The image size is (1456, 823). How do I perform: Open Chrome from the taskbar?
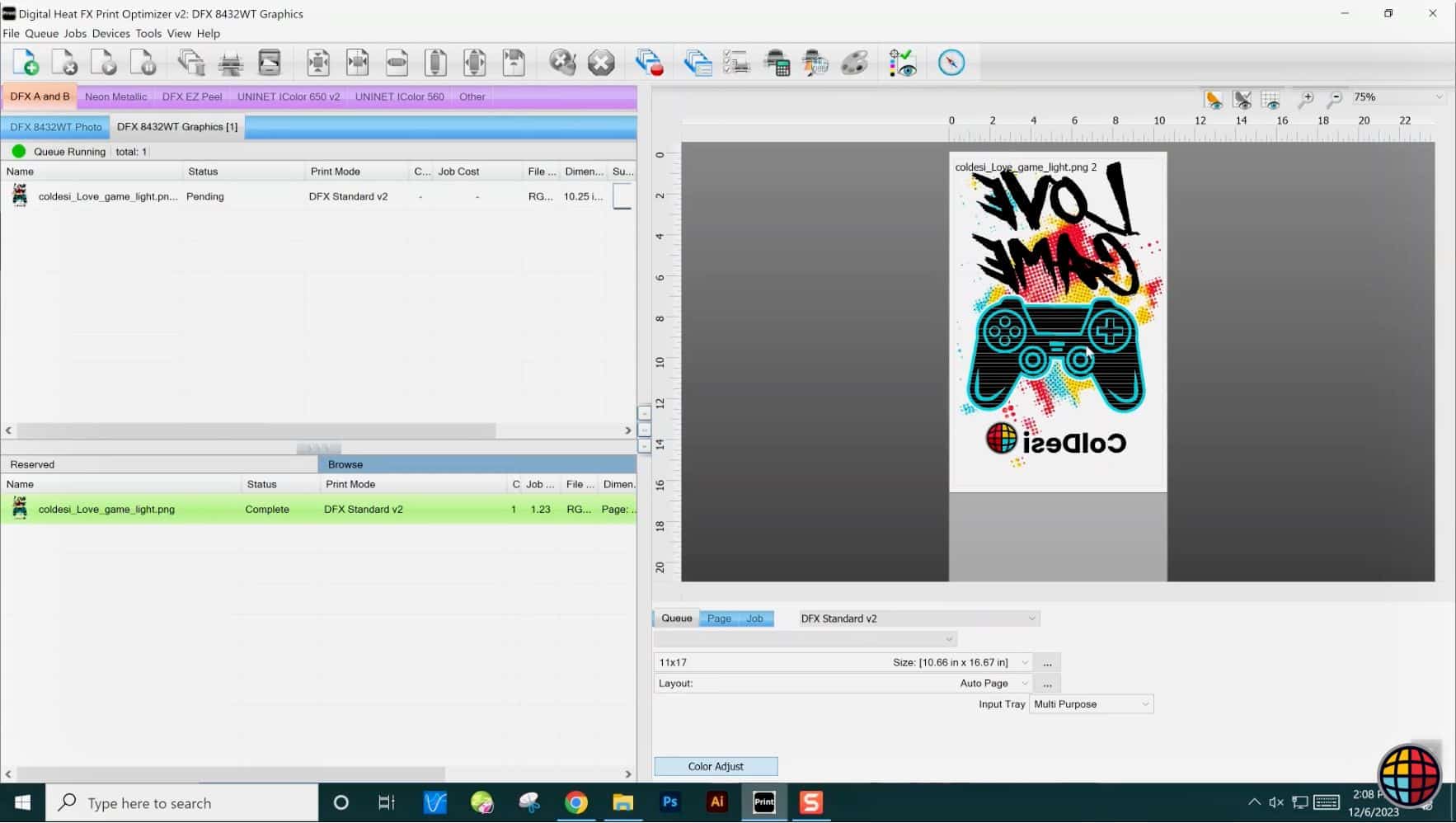coord(575,802)
